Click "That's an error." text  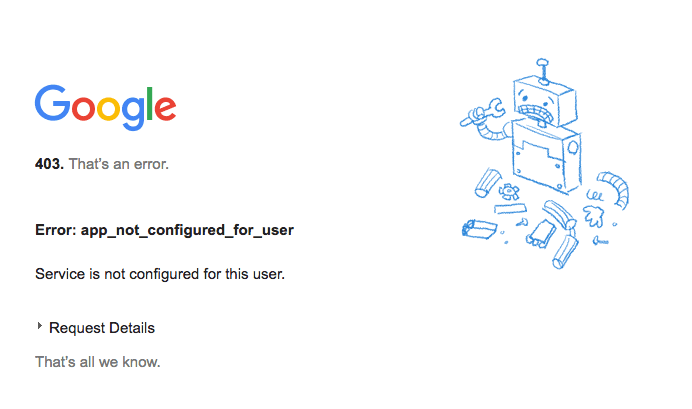(119, 164)
